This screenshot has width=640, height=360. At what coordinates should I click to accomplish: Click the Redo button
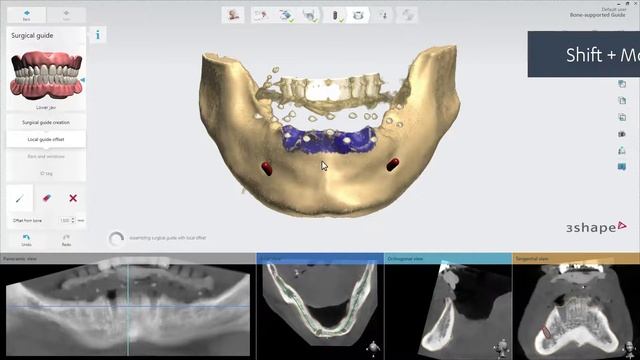[66, 240]
